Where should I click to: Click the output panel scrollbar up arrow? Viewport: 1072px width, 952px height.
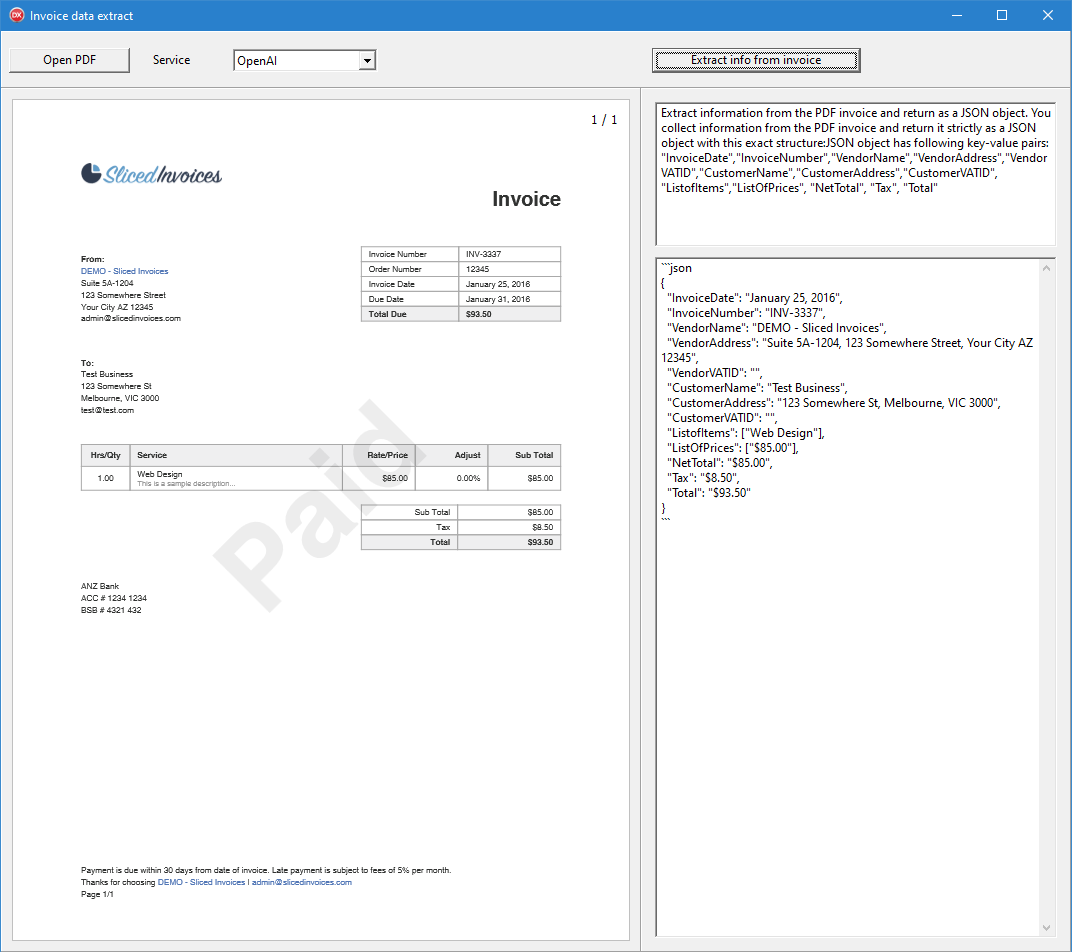coord(1046,266)
